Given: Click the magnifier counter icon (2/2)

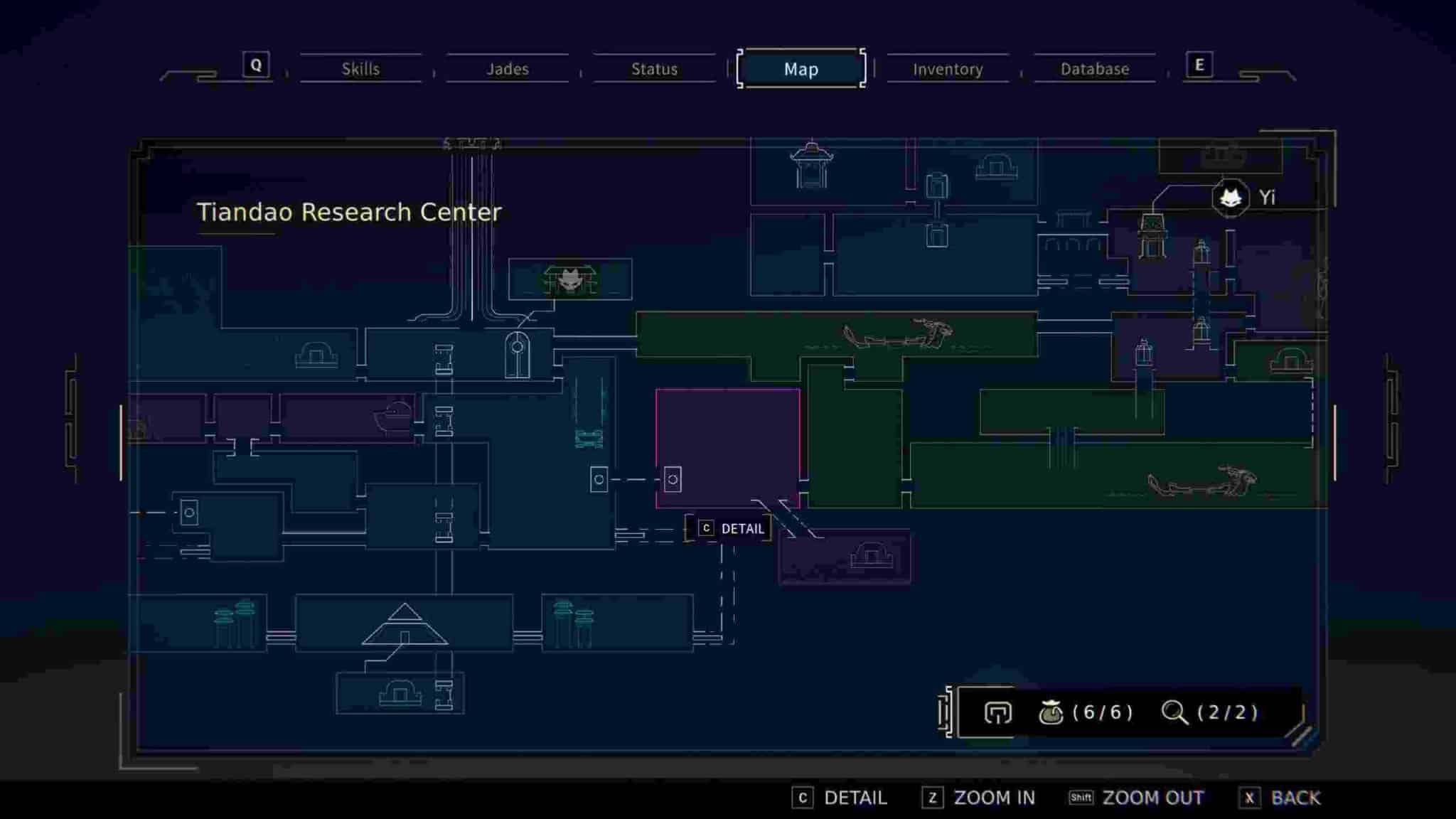Looking at the screenshot, I should 1174,712.
